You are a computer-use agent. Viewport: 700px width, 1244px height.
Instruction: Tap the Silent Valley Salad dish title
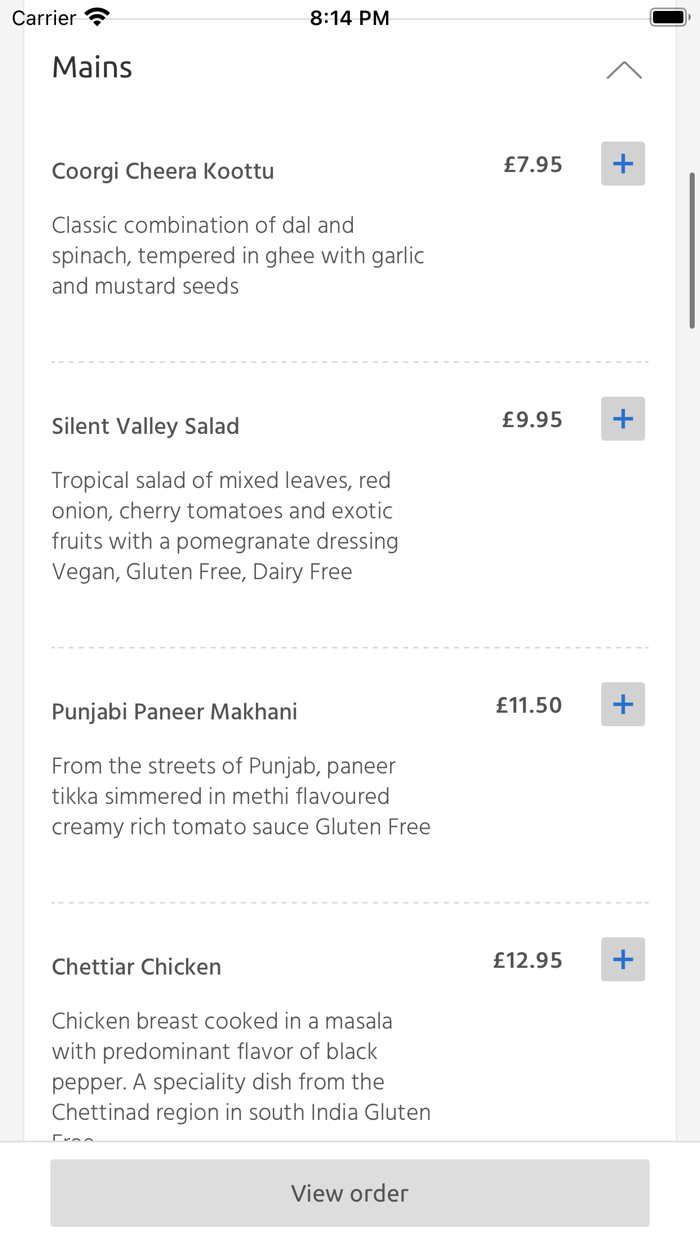[146, 426]
